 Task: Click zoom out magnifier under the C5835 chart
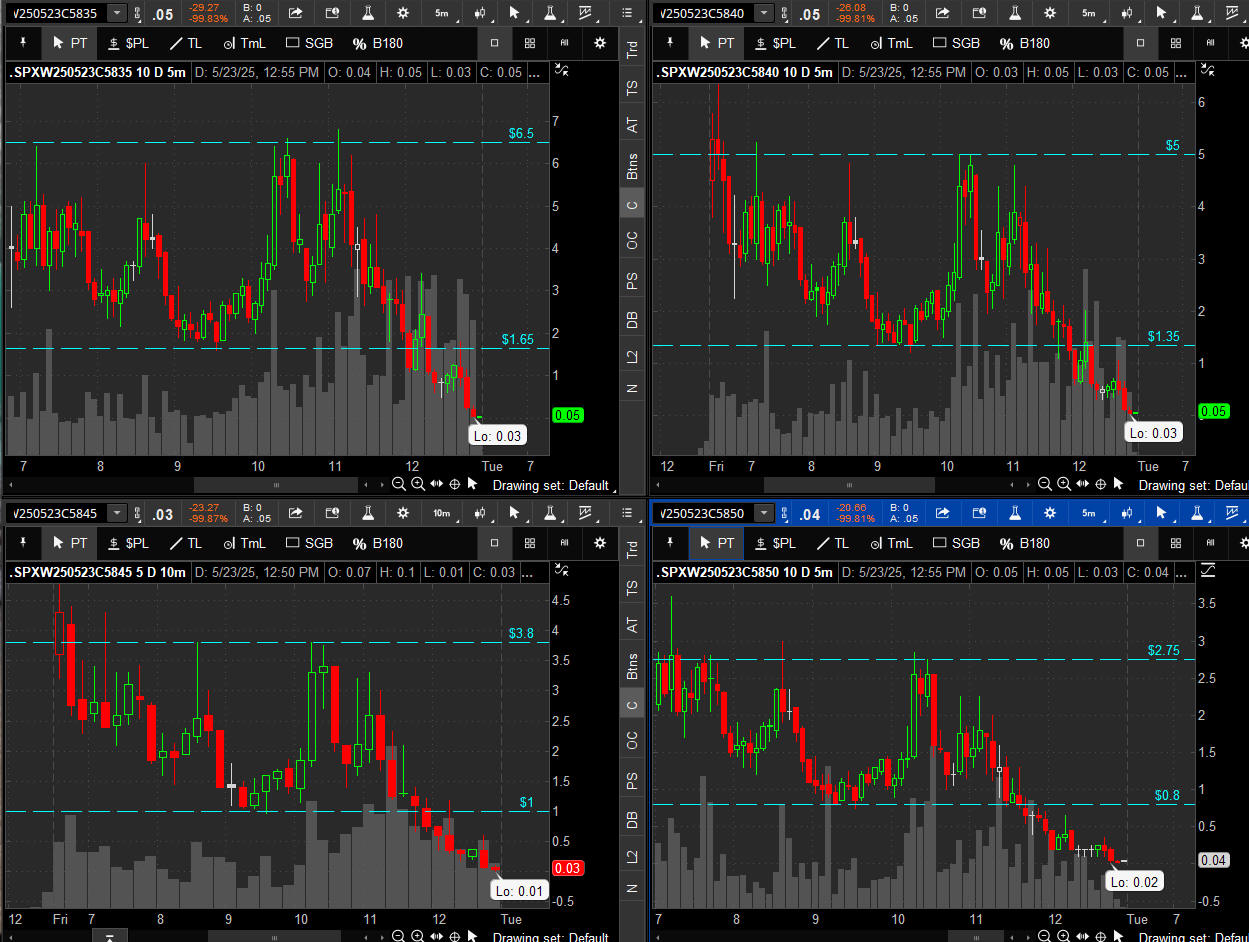click(x=399, y=484)
